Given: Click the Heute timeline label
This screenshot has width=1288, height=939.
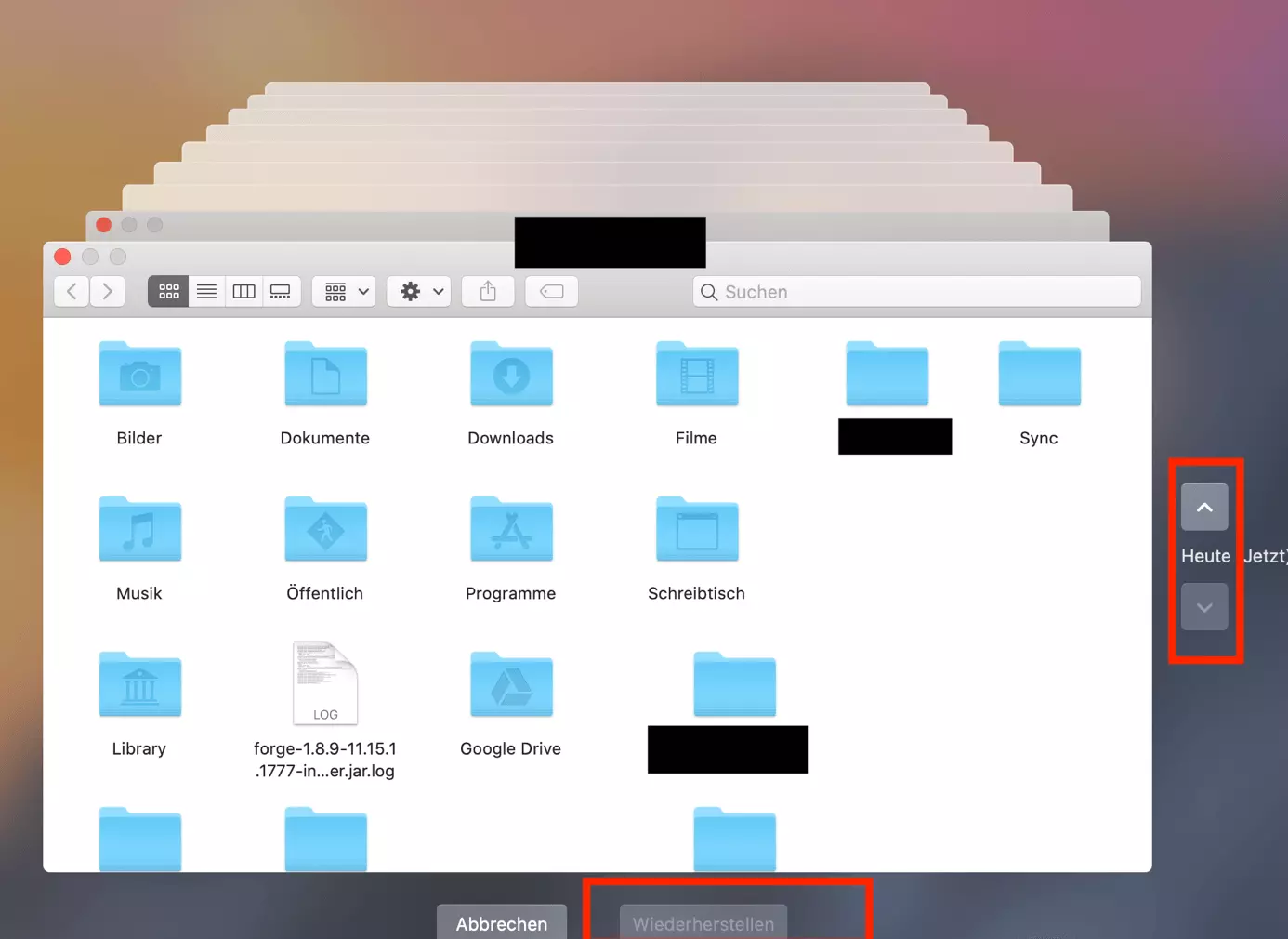Looking at the screenshot, I should (x=1205, y=556).
